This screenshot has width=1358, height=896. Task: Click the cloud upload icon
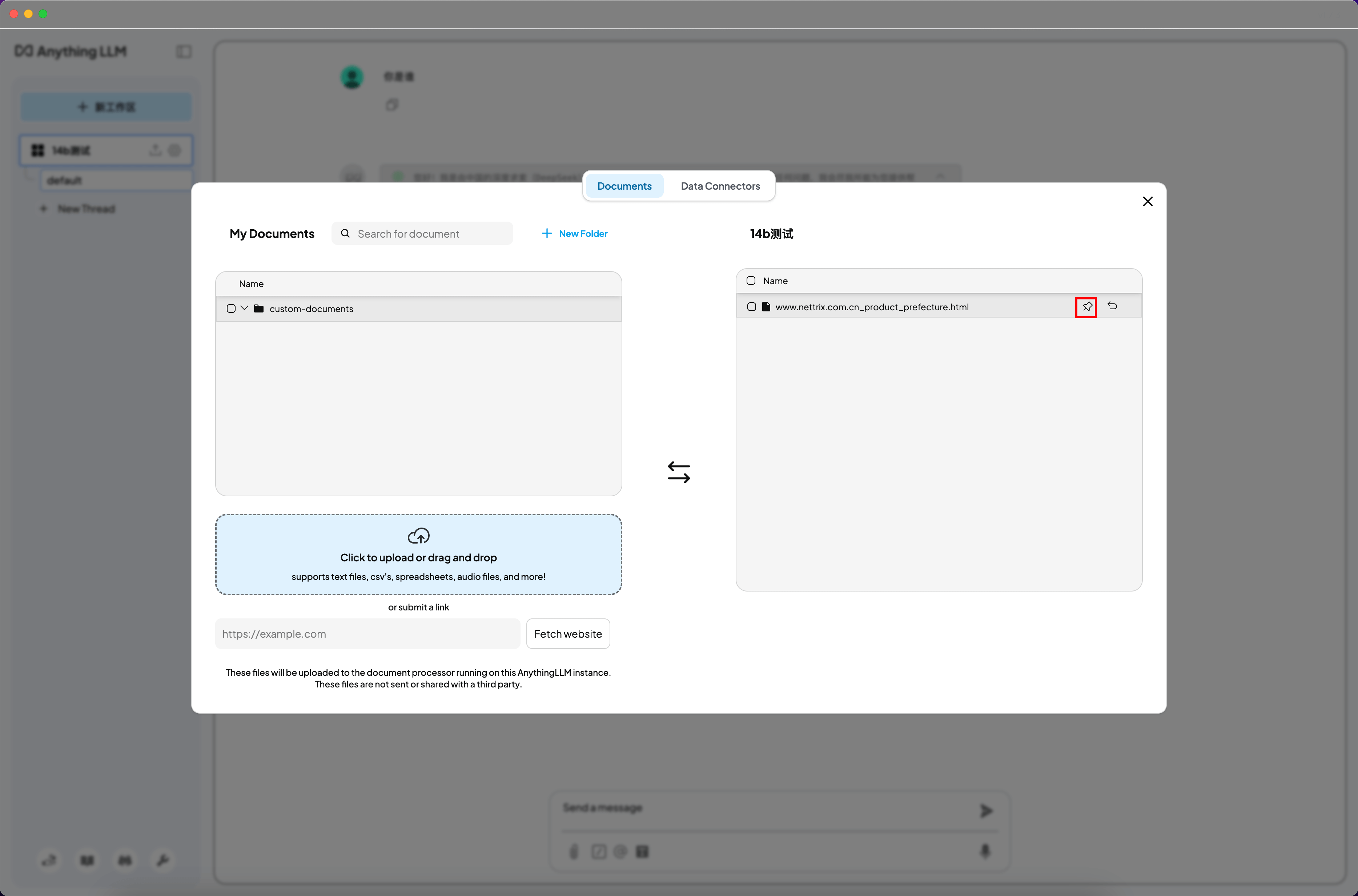(418, 536)
